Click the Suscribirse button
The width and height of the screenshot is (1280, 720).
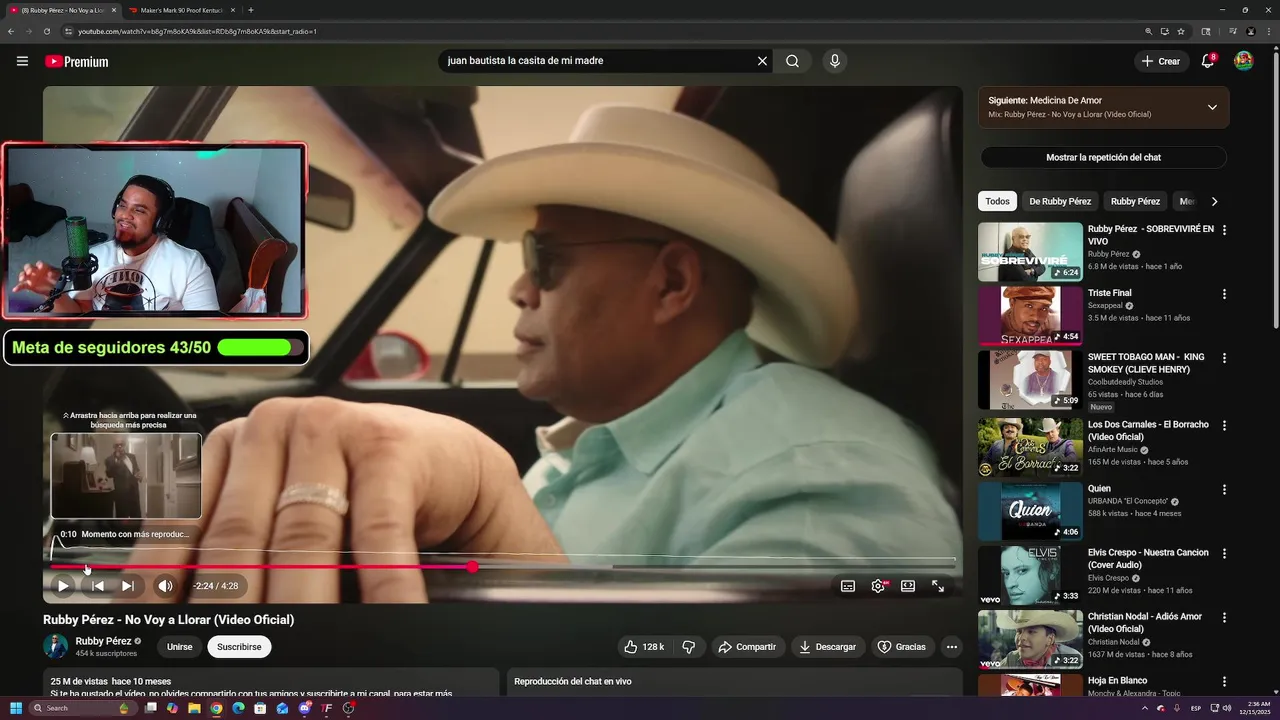pyautogui.click(x=239, y=647)
